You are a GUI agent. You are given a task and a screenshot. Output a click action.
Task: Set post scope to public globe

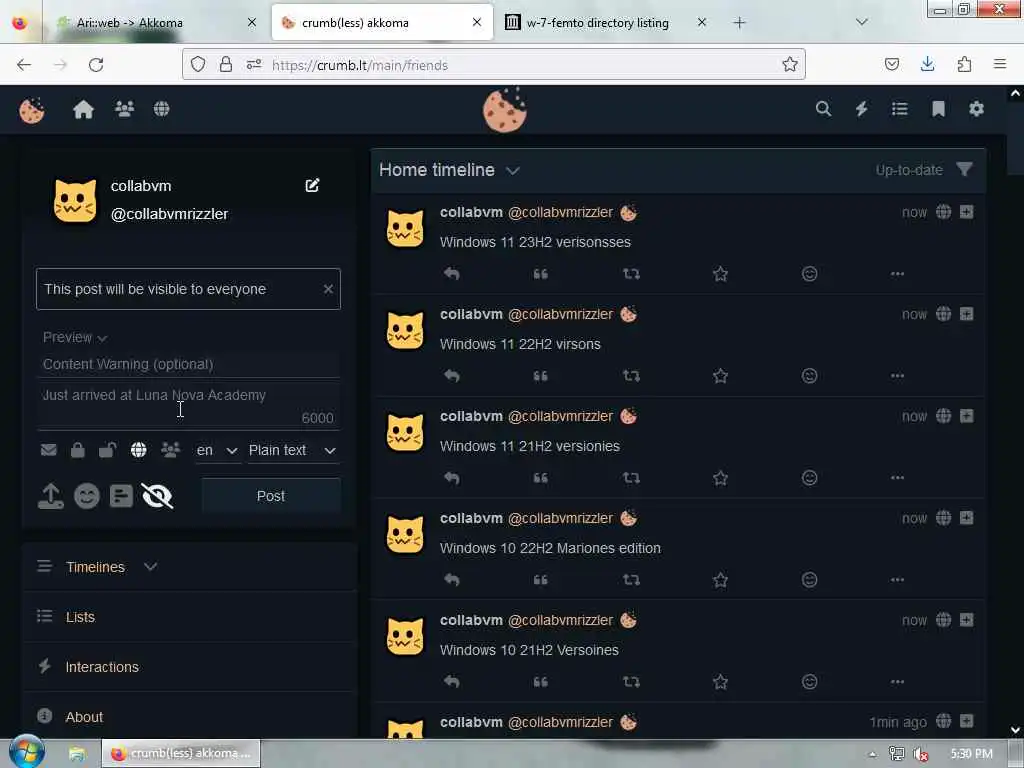click(138, 450)
